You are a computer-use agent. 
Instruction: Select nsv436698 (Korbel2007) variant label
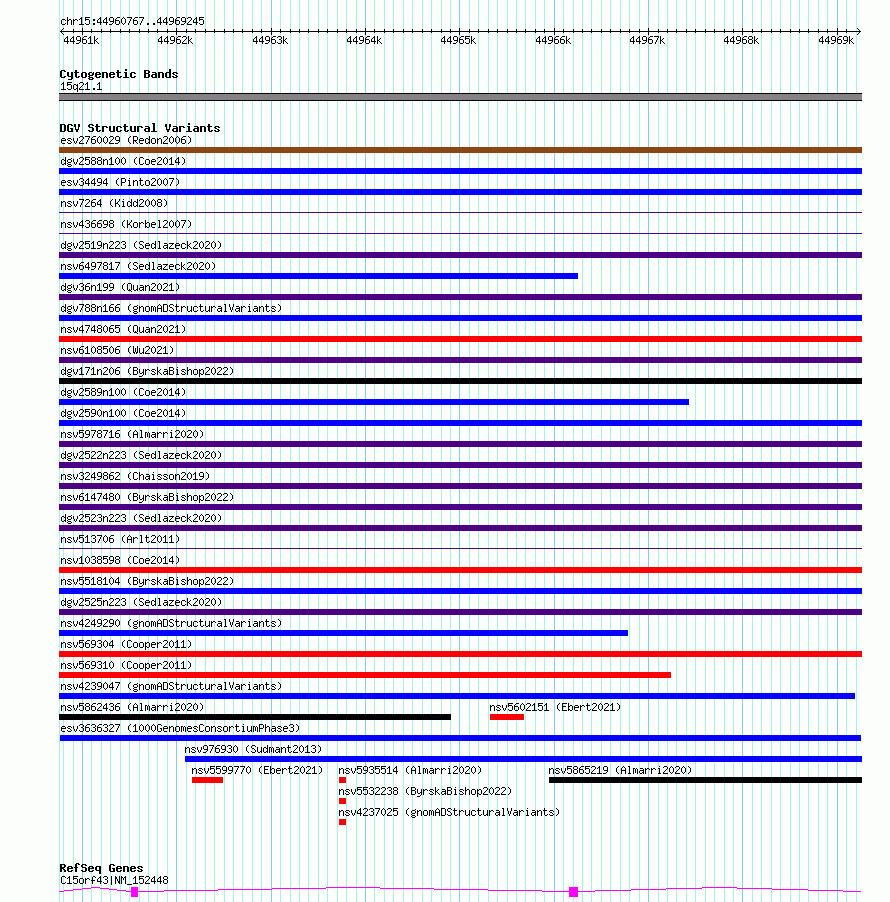coord(126,224)
